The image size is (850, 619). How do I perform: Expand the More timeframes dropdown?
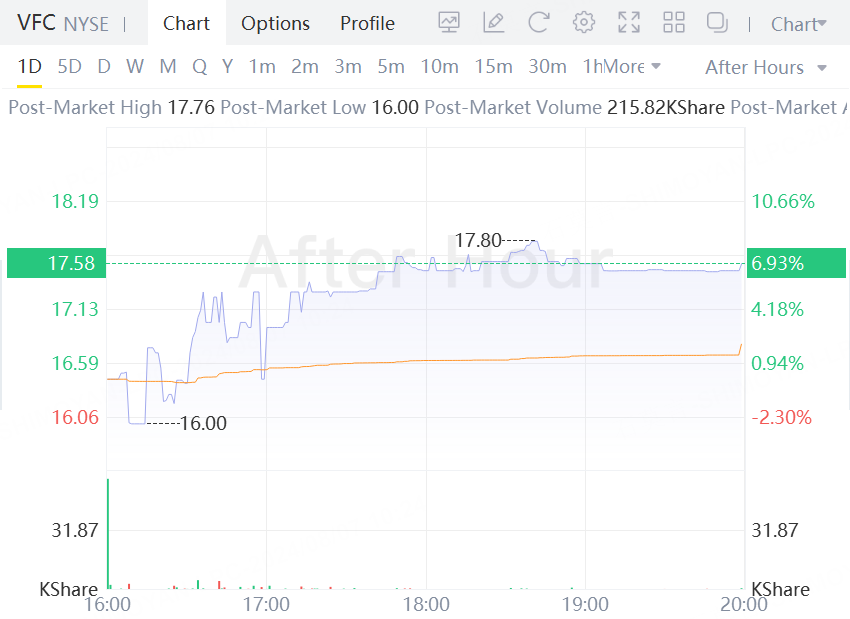[633, 67]
